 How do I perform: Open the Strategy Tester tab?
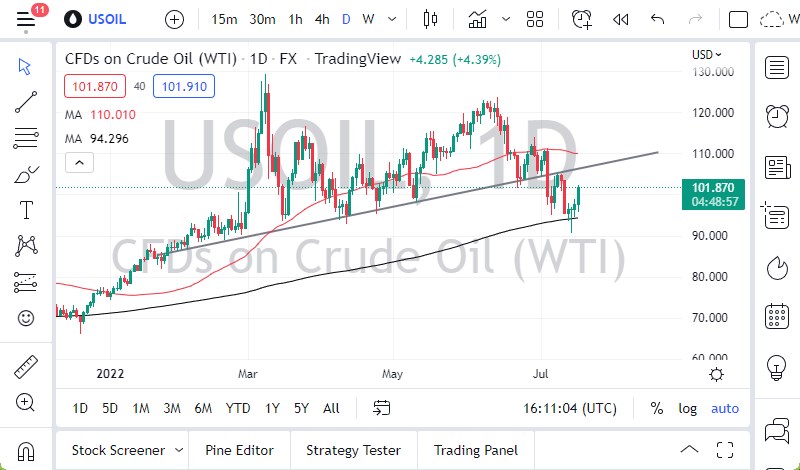coord(353,450)
